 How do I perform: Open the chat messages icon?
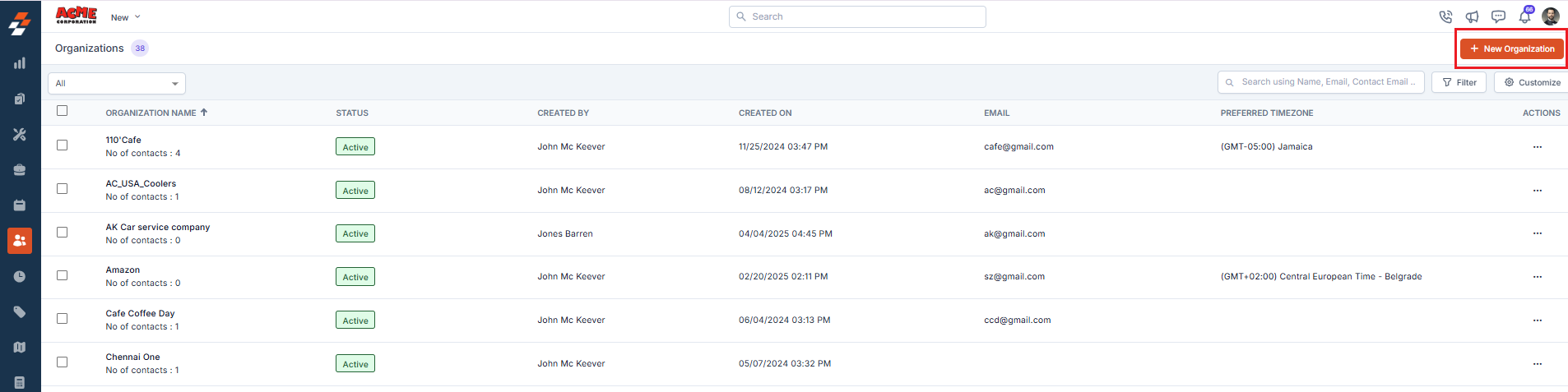[x=1498, y=16]
